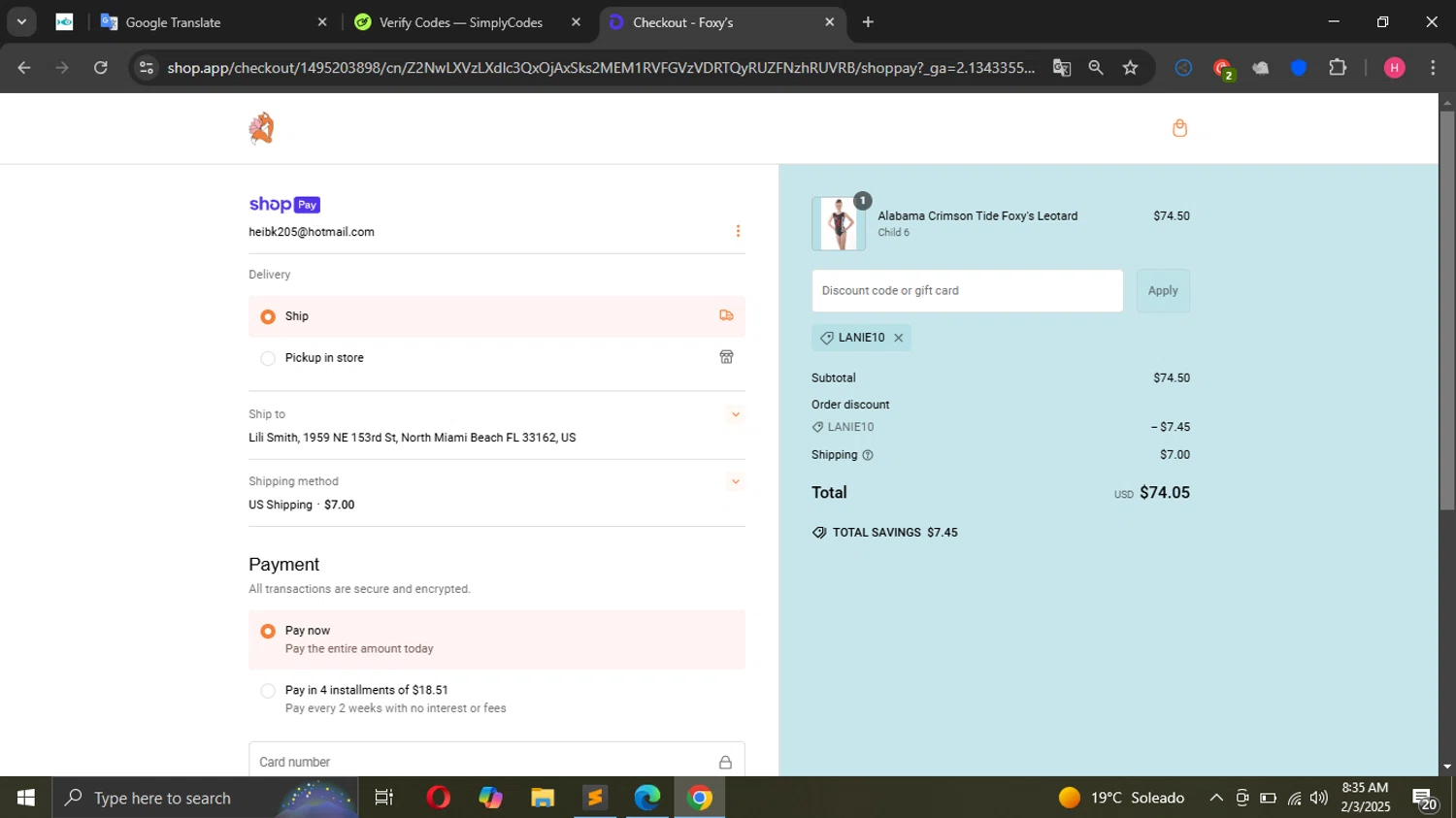Viewport: 1456px width, 818px height.
Task: Click the LANIE10 discount tag
Action: (x=861, y=338)
